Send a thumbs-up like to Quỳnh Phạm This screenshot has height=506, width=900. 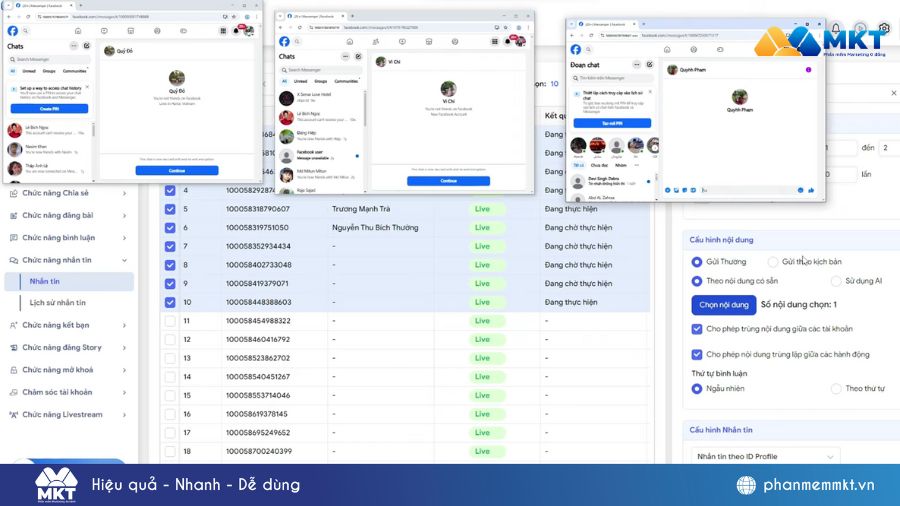[x=811, y=190]
